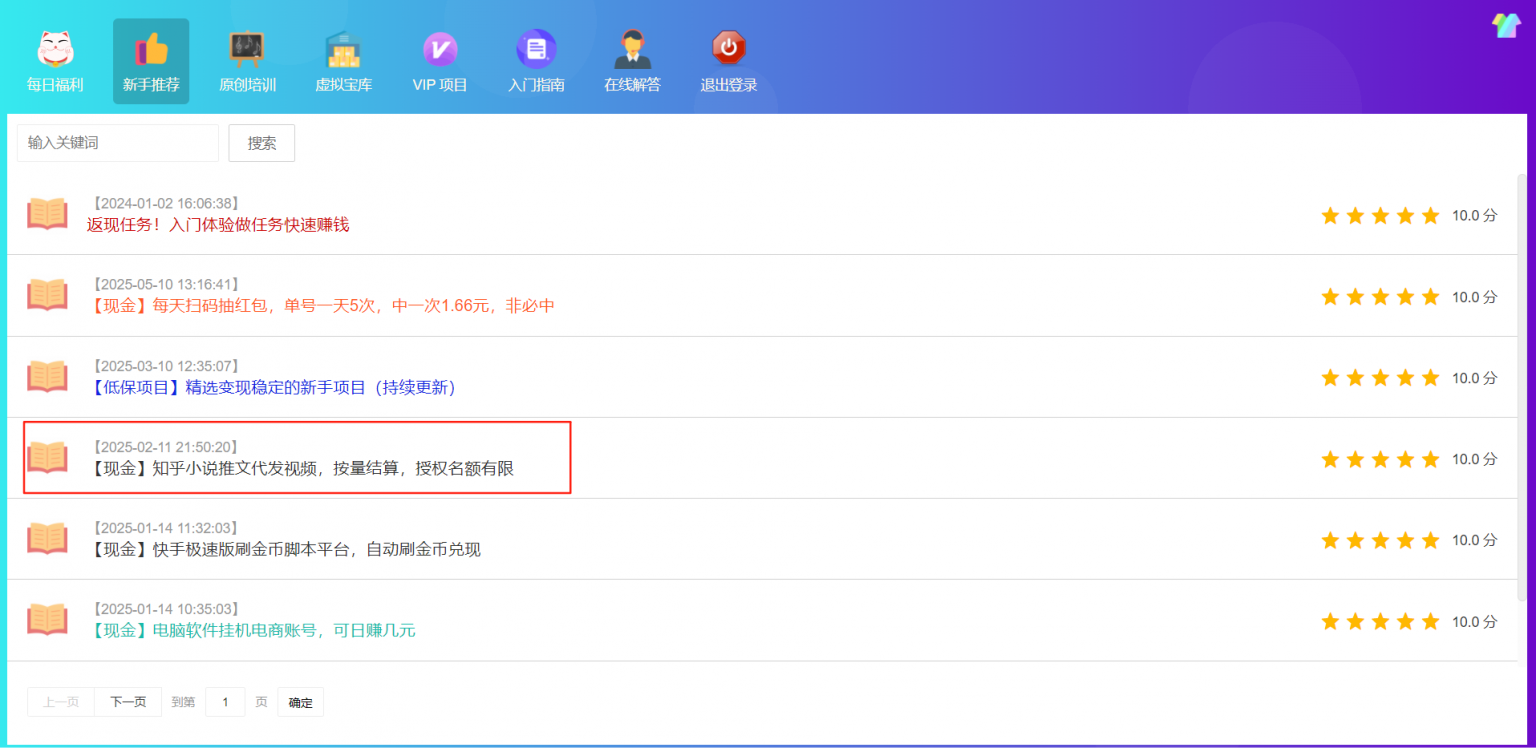Screen dimensions: 1536x748
Task: Click the T-shirt theme icon at top right
Action: point(1505,26)
